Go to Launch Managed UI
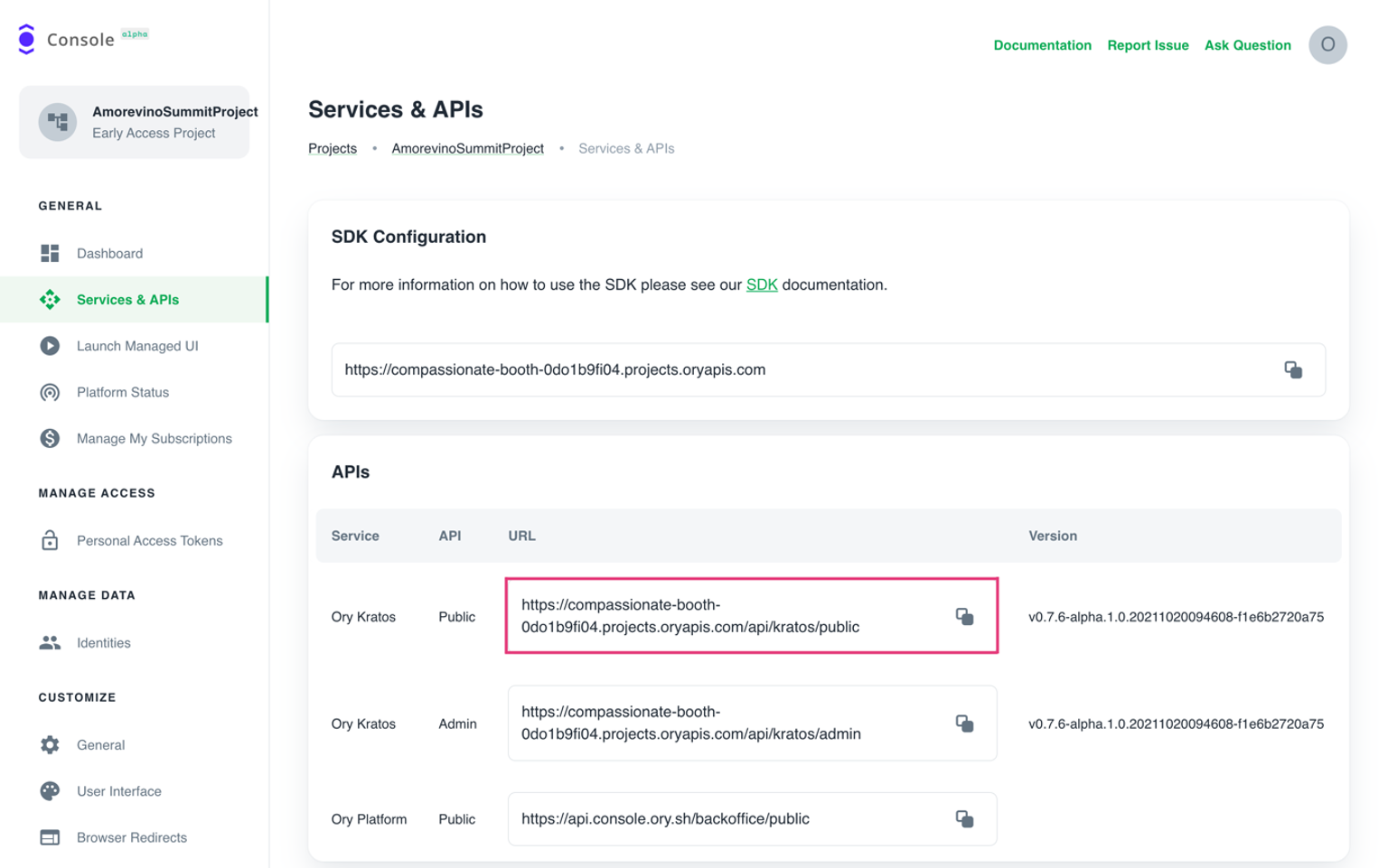 pos(135,346)
